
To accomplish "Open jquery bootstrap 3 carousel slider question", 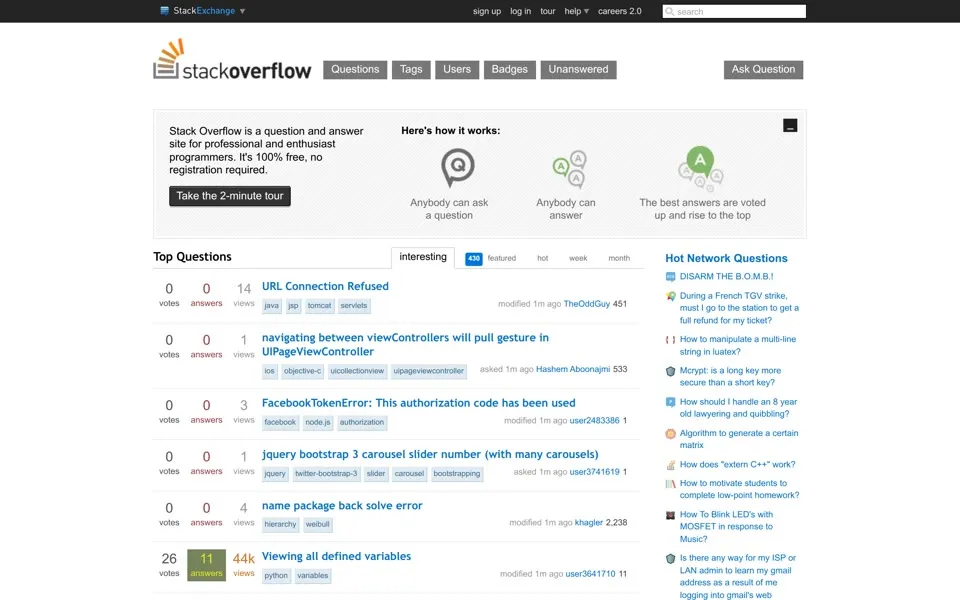I will tap(430, 455).
